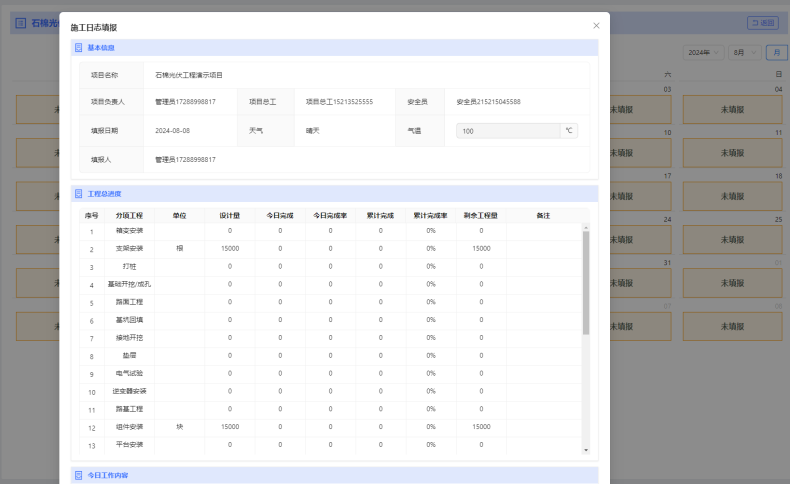Click 管理员17288998817 in 填报人 row

(x=185, y=160)
